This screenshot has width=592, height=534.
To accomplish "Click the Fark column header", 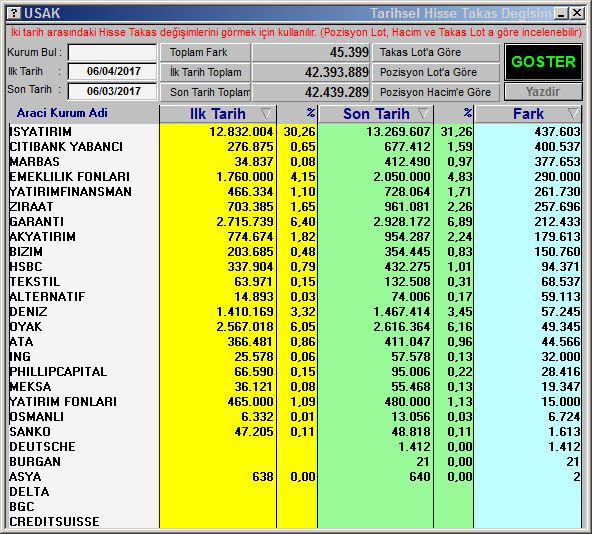I will (x=528, y=114).
